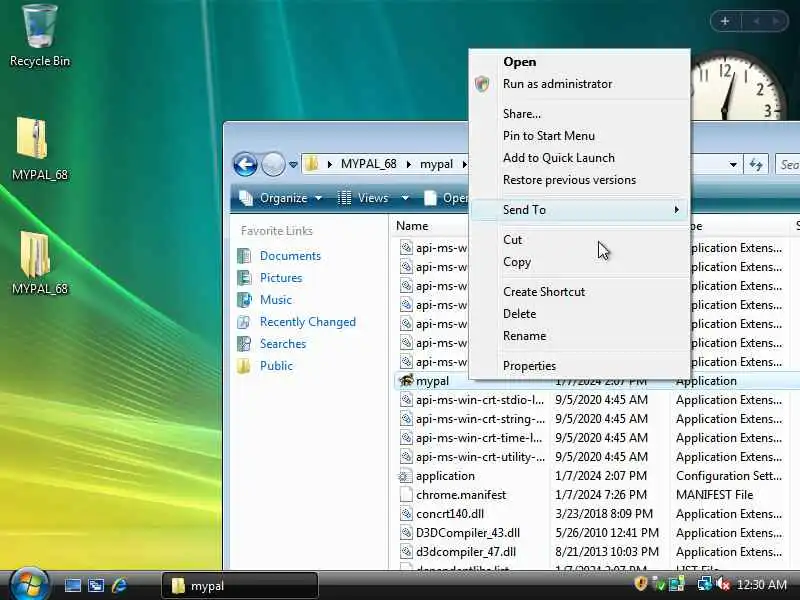Viewport: 800px width, 600px height.
Task: Click mypal in the address breadcrumb
Action: (x=436, y=164)
